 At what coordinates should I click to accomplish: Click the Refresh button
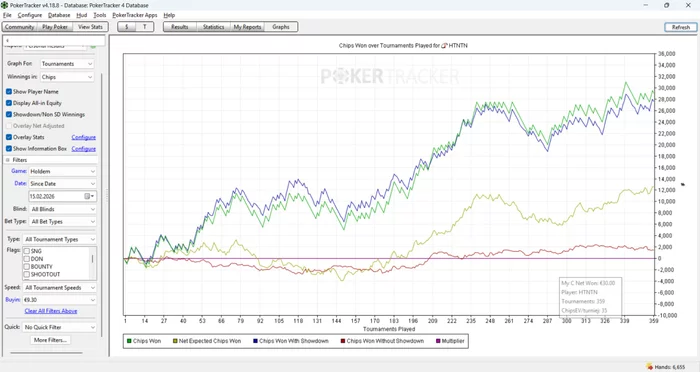click(x=680, y=27)
